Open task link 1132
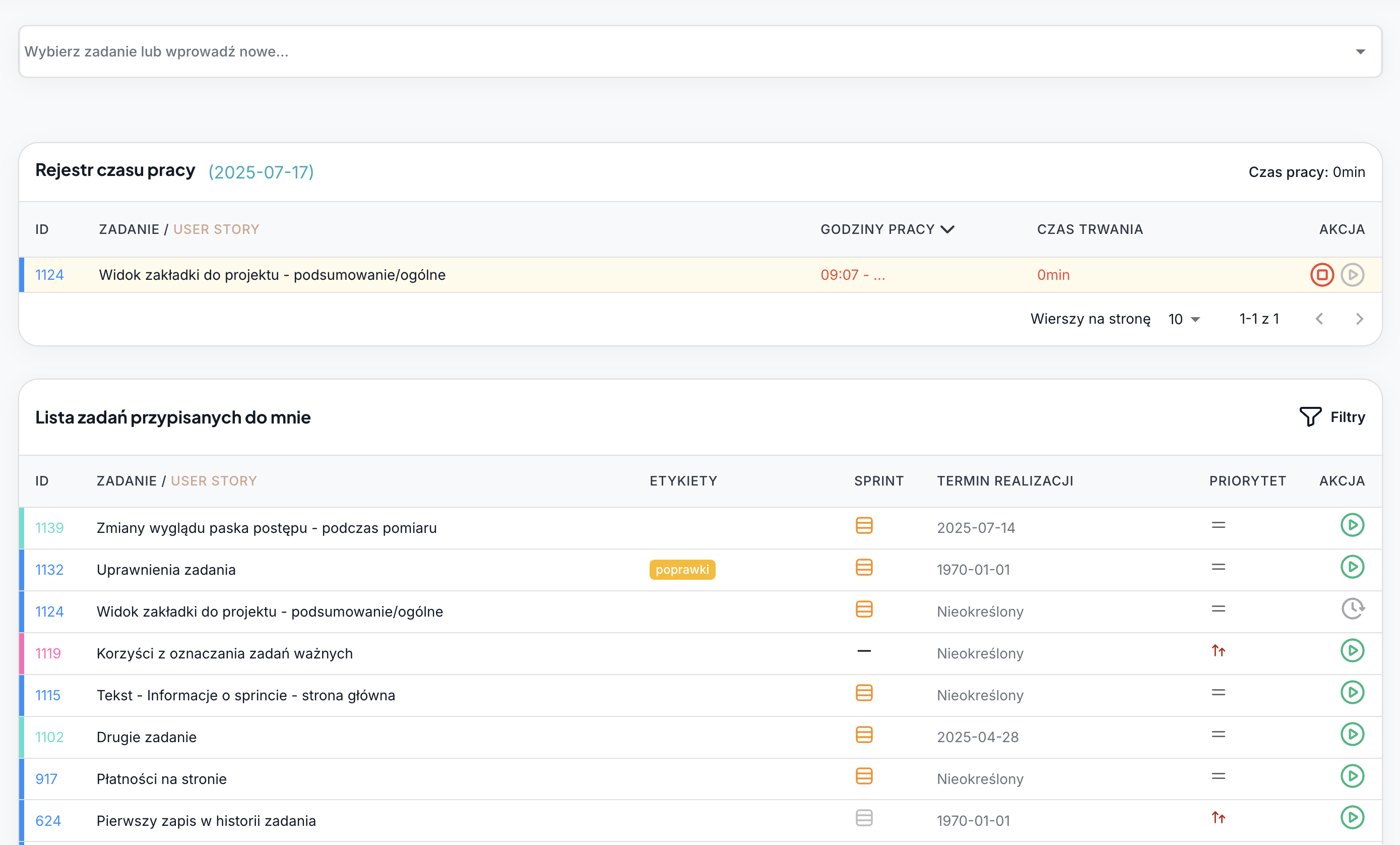This screenshot has width=1400, height=845. click(49, 570)
